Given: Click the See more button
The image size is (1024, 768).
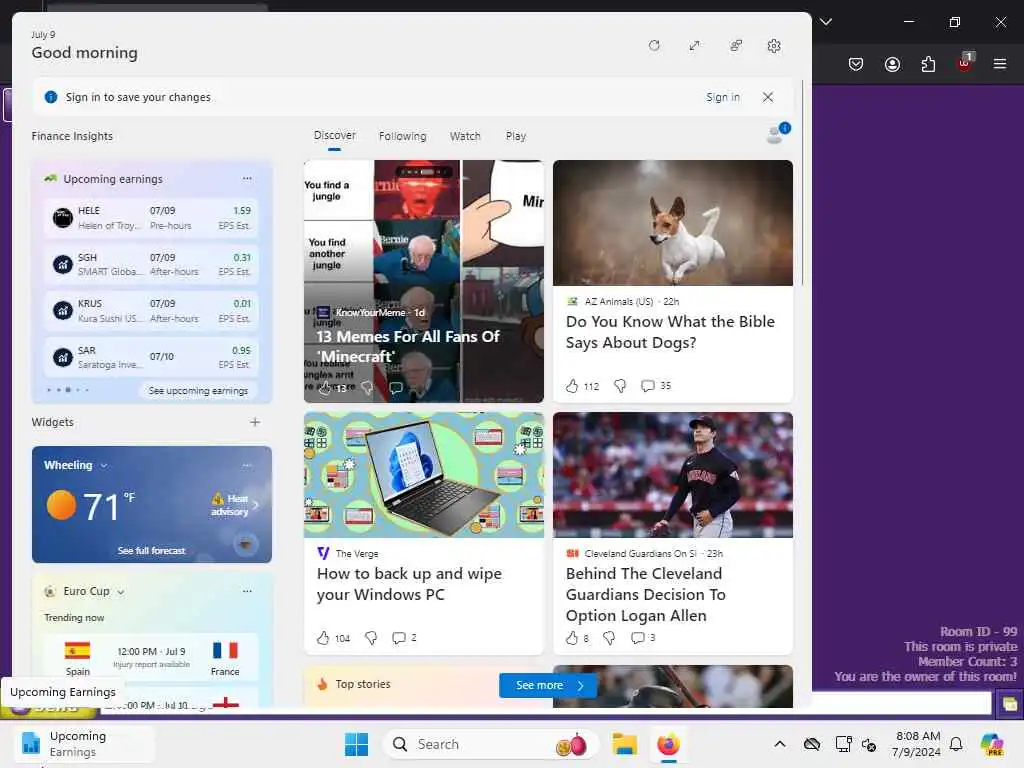Looking at the screenshot, I should (x=548, y=685).
